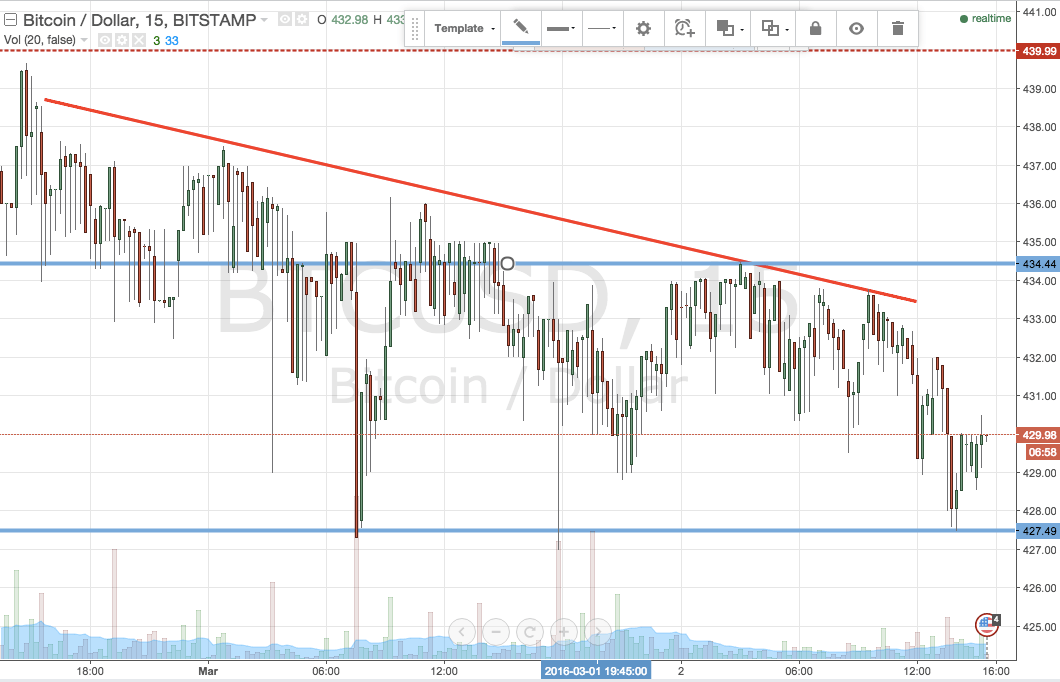The height and width of the screenshot is (682, 1060).
Task: Toggle visibility of the Vol indicator
Action: (x=103, y=40)
